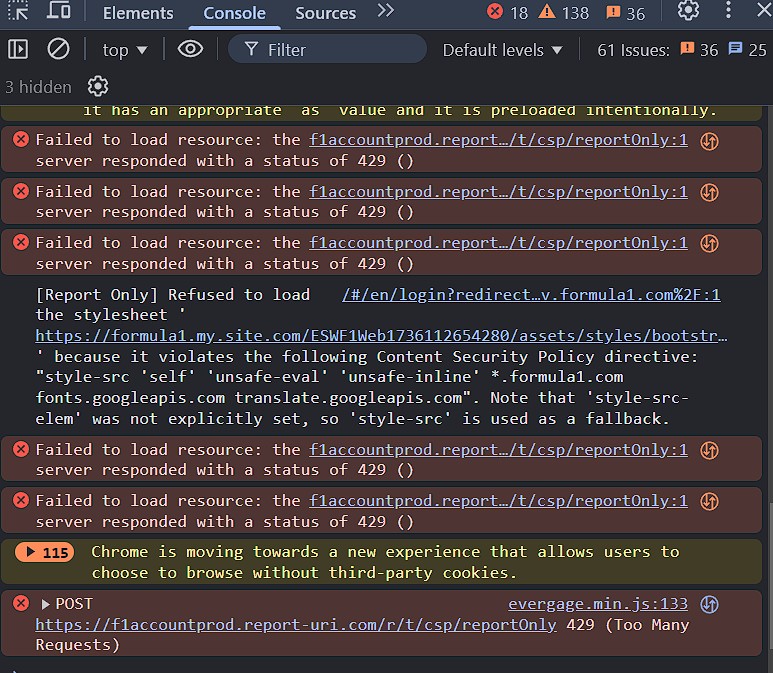Image resolution: width=773 pixels, height=673 pixels.
Task: Clear the console with the ban icon
Action: (x=58, y=49)
